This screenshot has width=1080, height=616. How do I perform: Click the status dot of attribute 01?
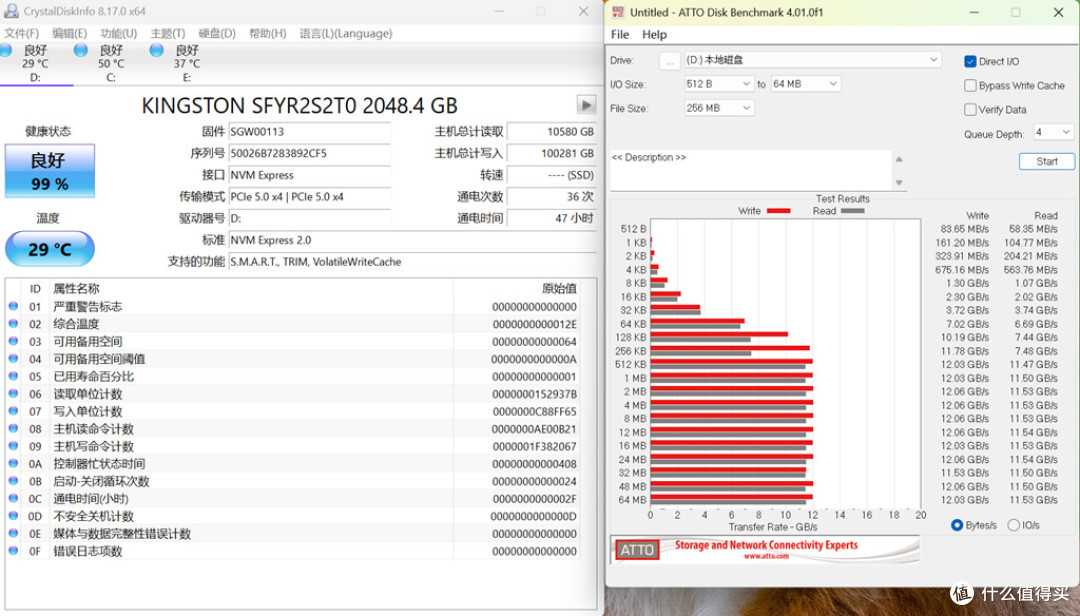click(13, 306)
